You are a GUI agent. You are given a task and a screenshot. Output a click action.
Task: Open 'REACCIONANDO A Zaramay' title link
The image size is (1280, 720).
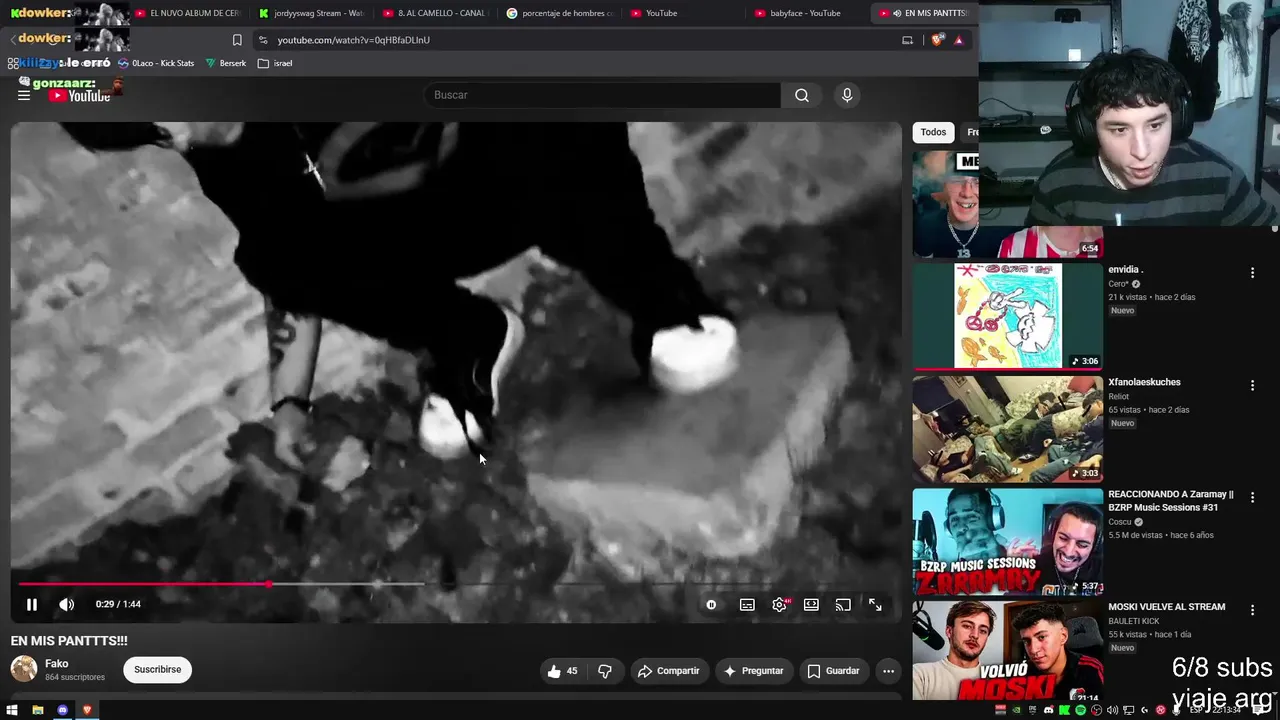click(x=1171, y=501)
